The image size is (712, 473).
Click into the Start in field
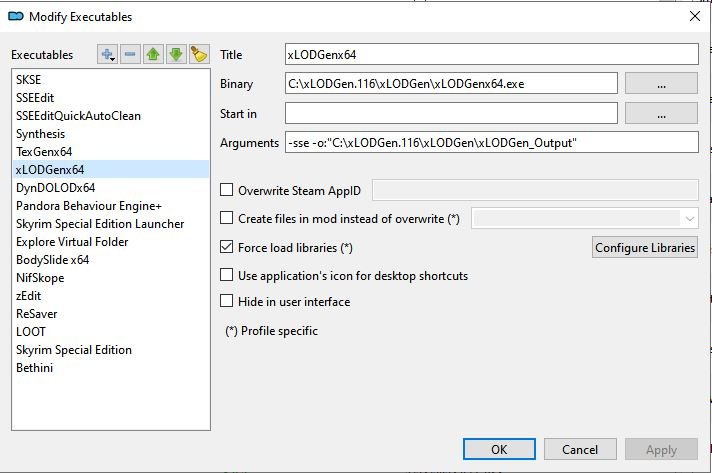pyautogui.click(x=451, y=113)
